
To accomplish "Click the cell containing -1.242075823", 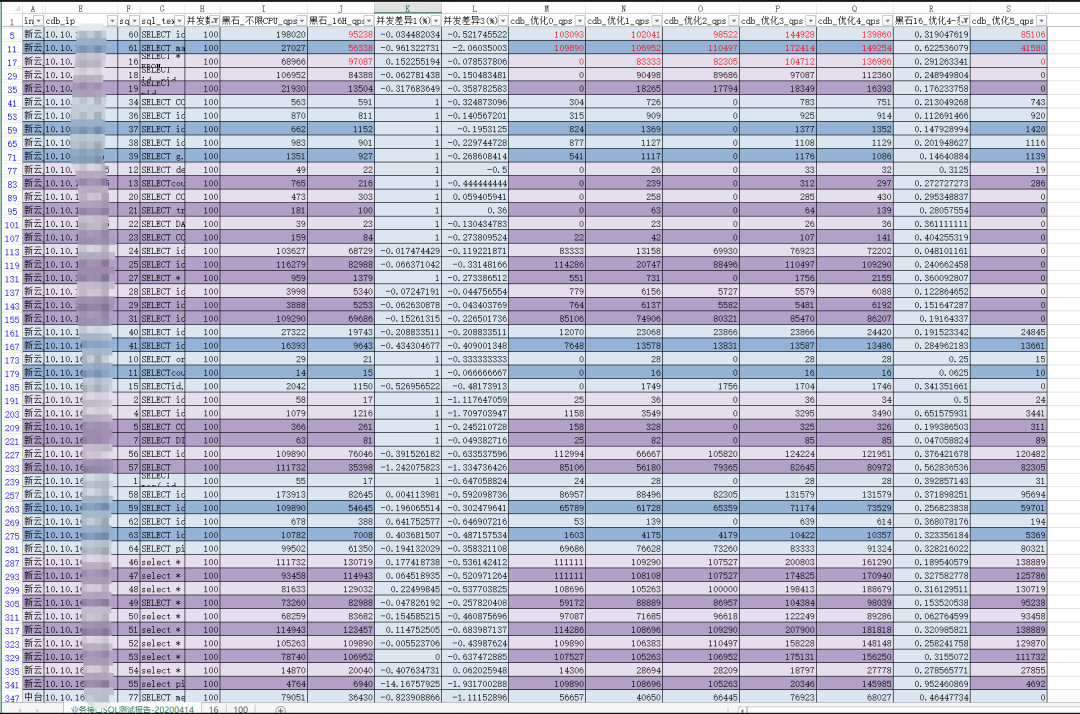I will point(408,468).
